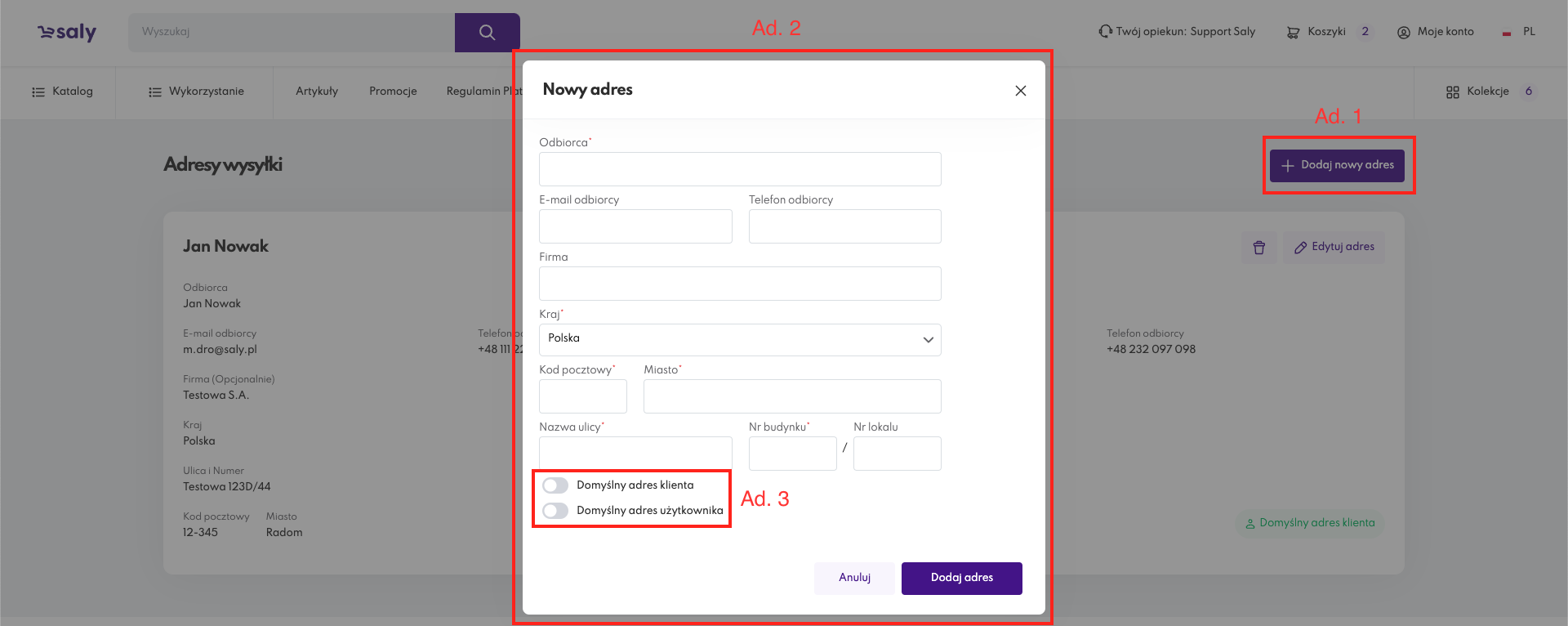
Task: Enable Domyślny adres klienta toggle
Action: pyautogui.click(x=555, y=485)
